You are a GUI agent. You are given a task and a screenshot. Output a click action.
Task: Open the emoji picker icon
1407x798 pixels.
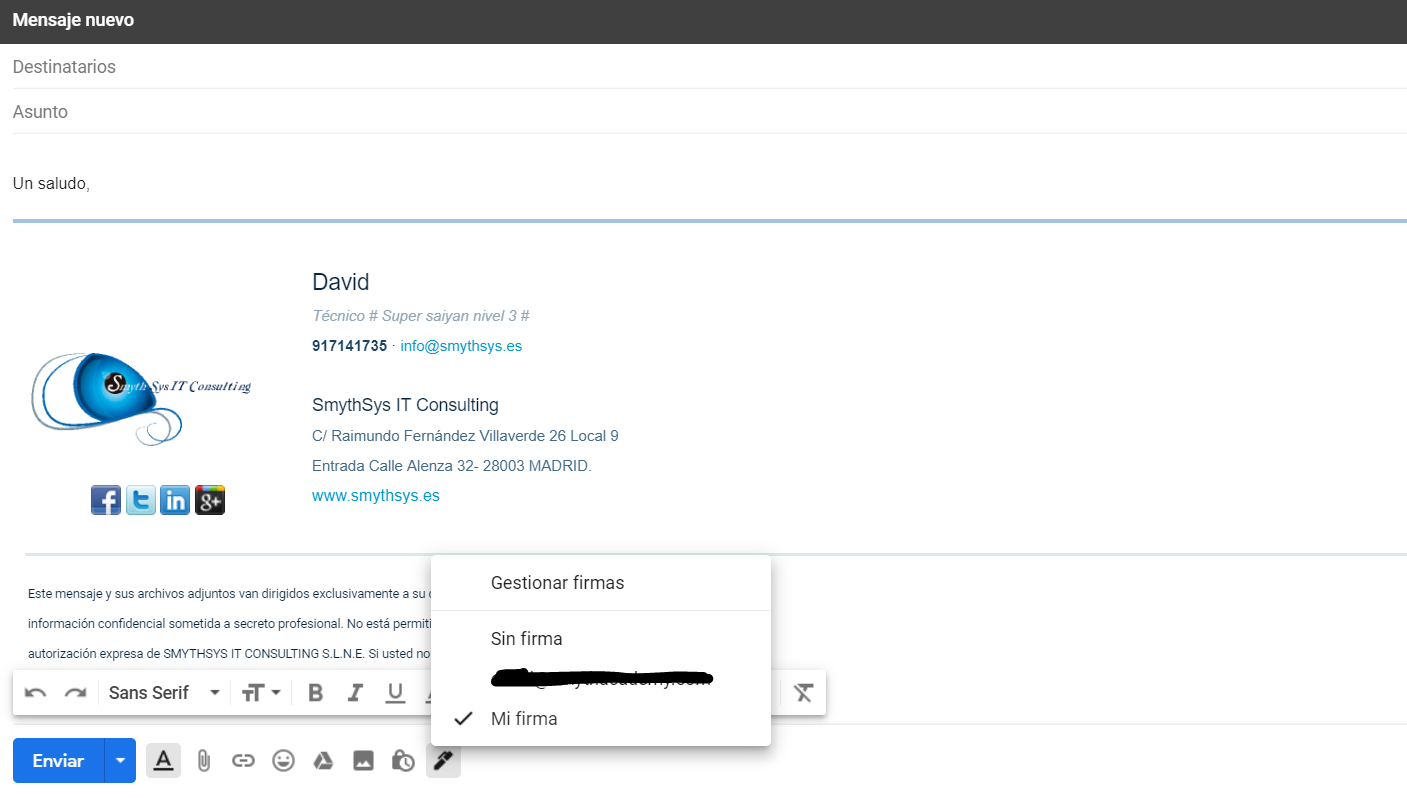pos(284,761)
